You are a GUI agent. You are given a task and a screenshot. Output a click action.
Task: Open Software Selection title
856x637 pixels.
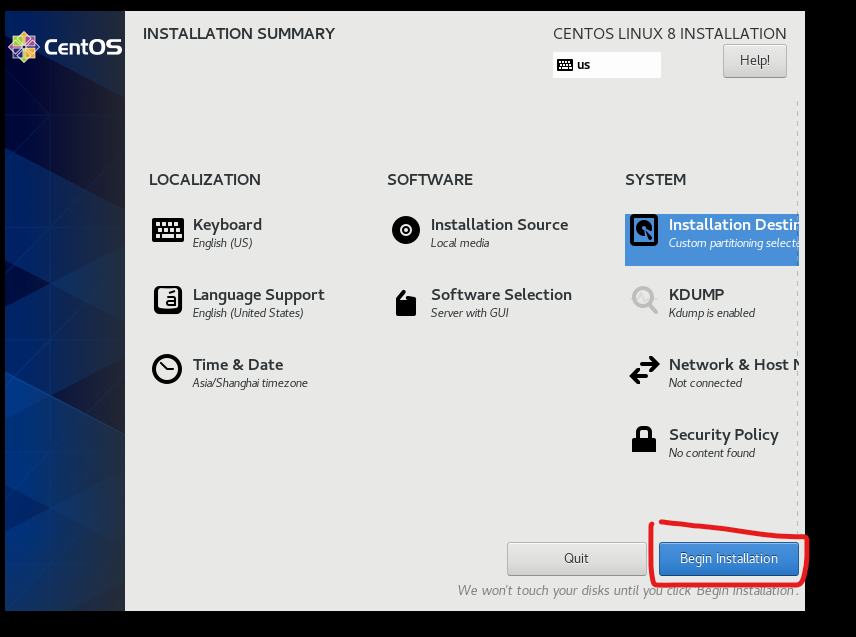(x=501, y=295)
